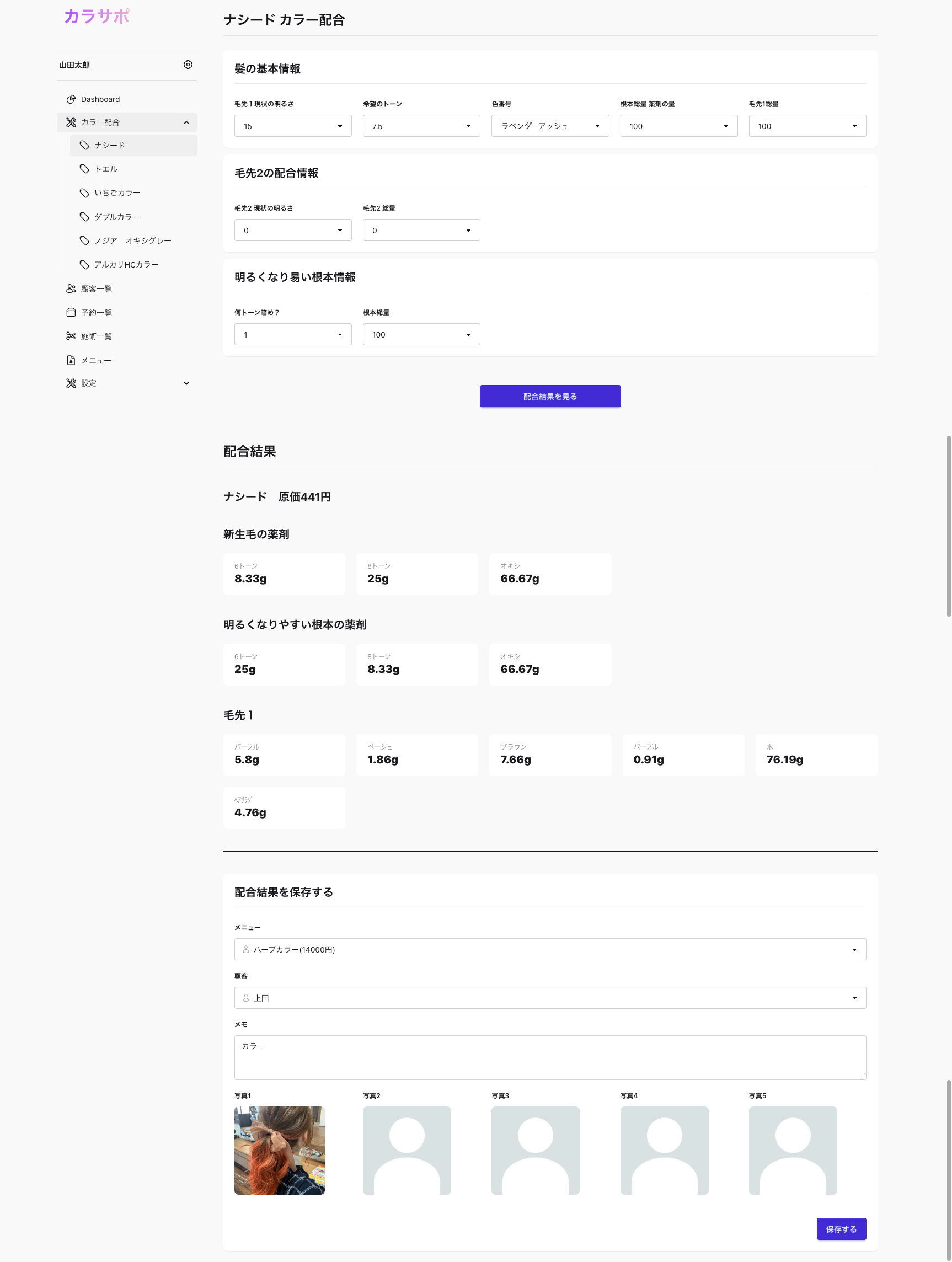Click the tag icon beside いちごカラー
This screenshot has width=952, height=1262.
84,193
